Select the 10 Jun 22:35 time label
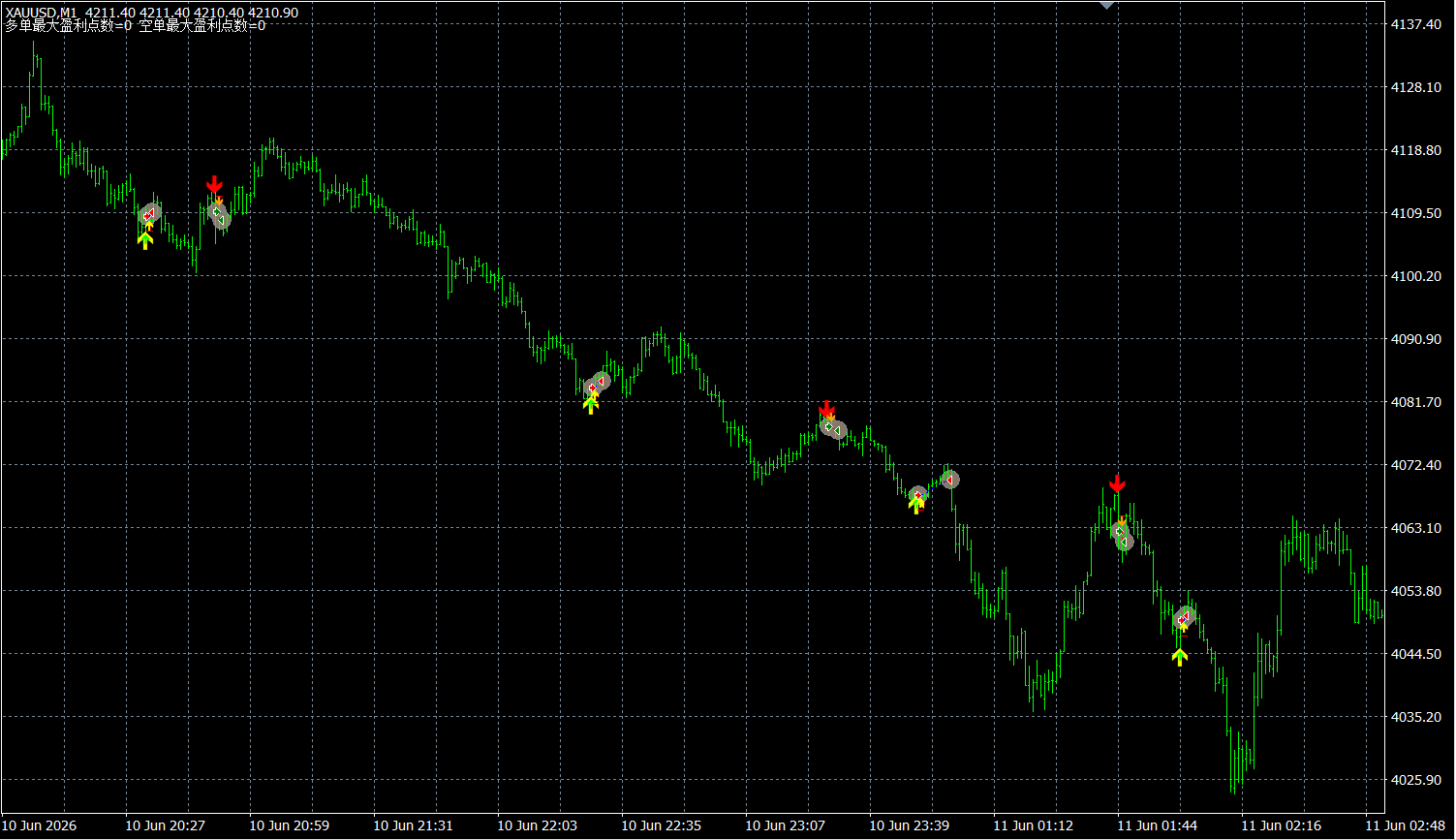1456x840 pixels. coord(662,826)
